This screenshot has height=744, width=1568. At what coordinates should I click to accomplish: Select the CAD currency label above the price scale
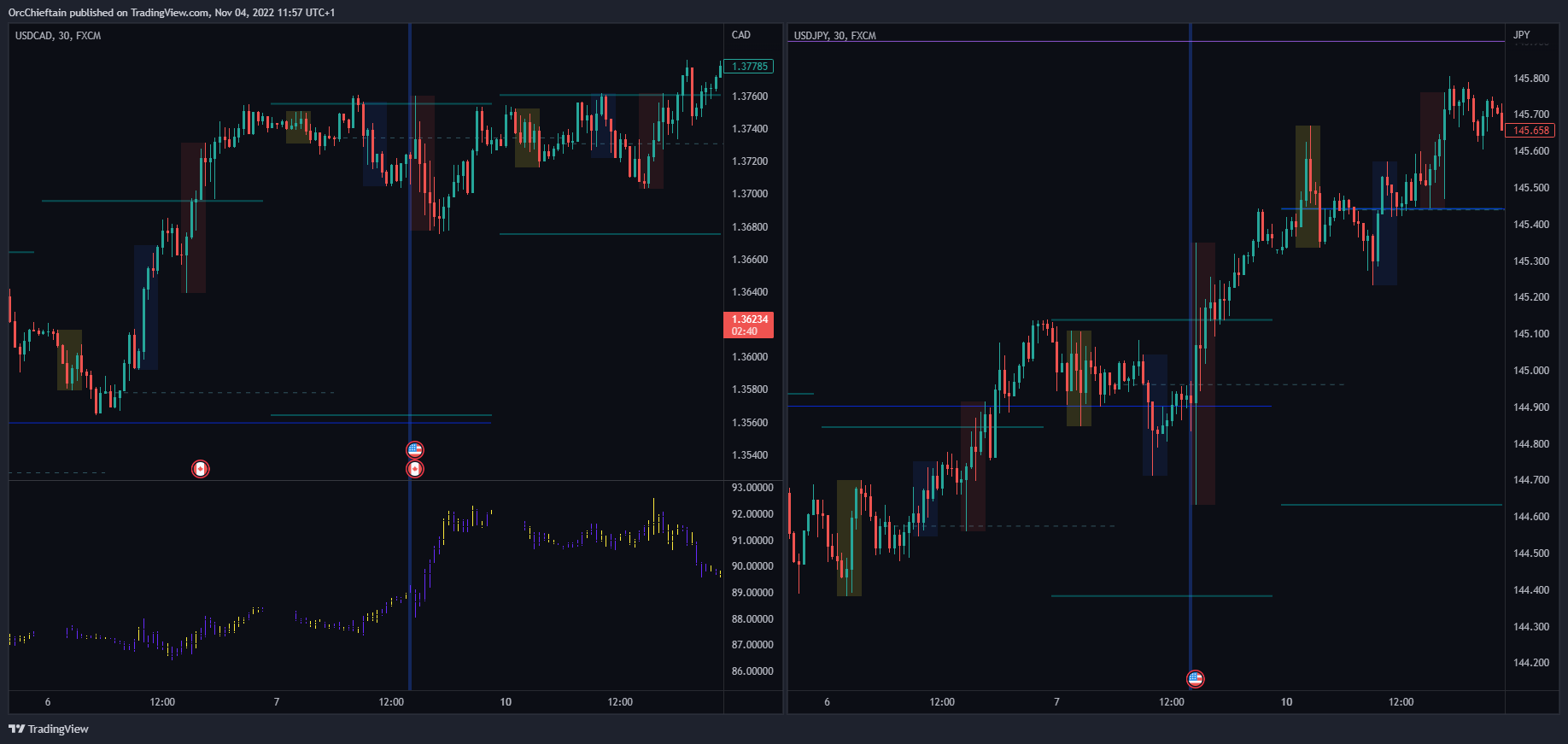741,35
